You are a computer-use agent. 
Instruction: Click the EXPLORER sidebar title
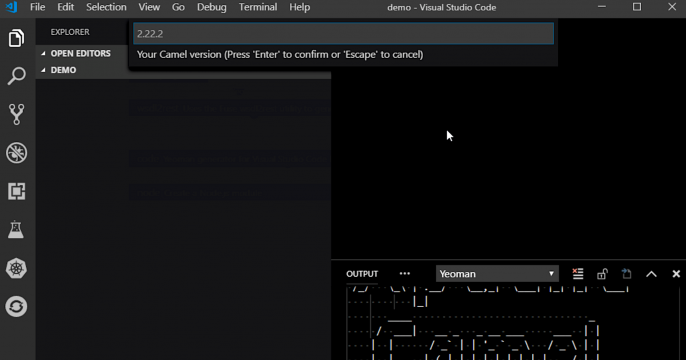tap(70, 32)
